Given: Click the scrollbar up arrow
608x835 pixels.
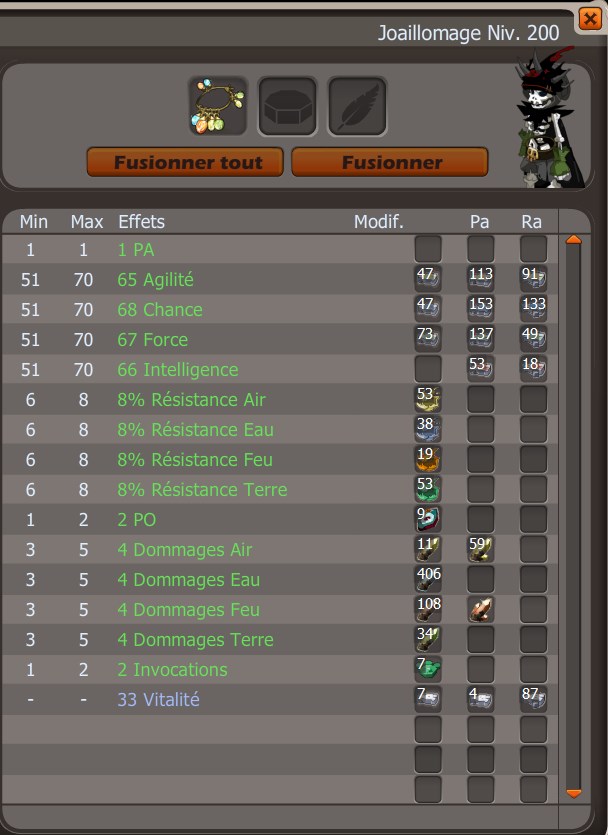Looking at the screenshot, I should click(573, 240).
